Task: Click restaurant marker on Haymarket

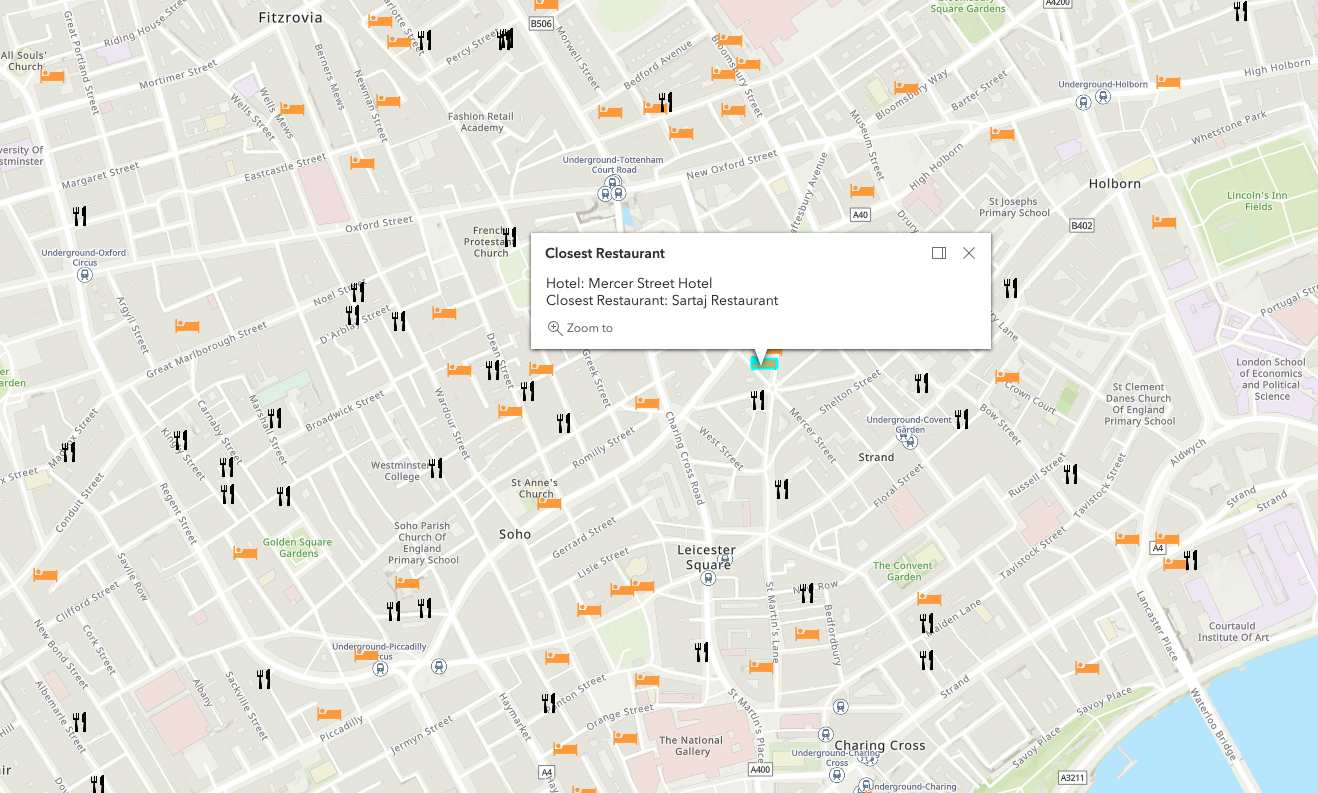Action: [548, 703]
